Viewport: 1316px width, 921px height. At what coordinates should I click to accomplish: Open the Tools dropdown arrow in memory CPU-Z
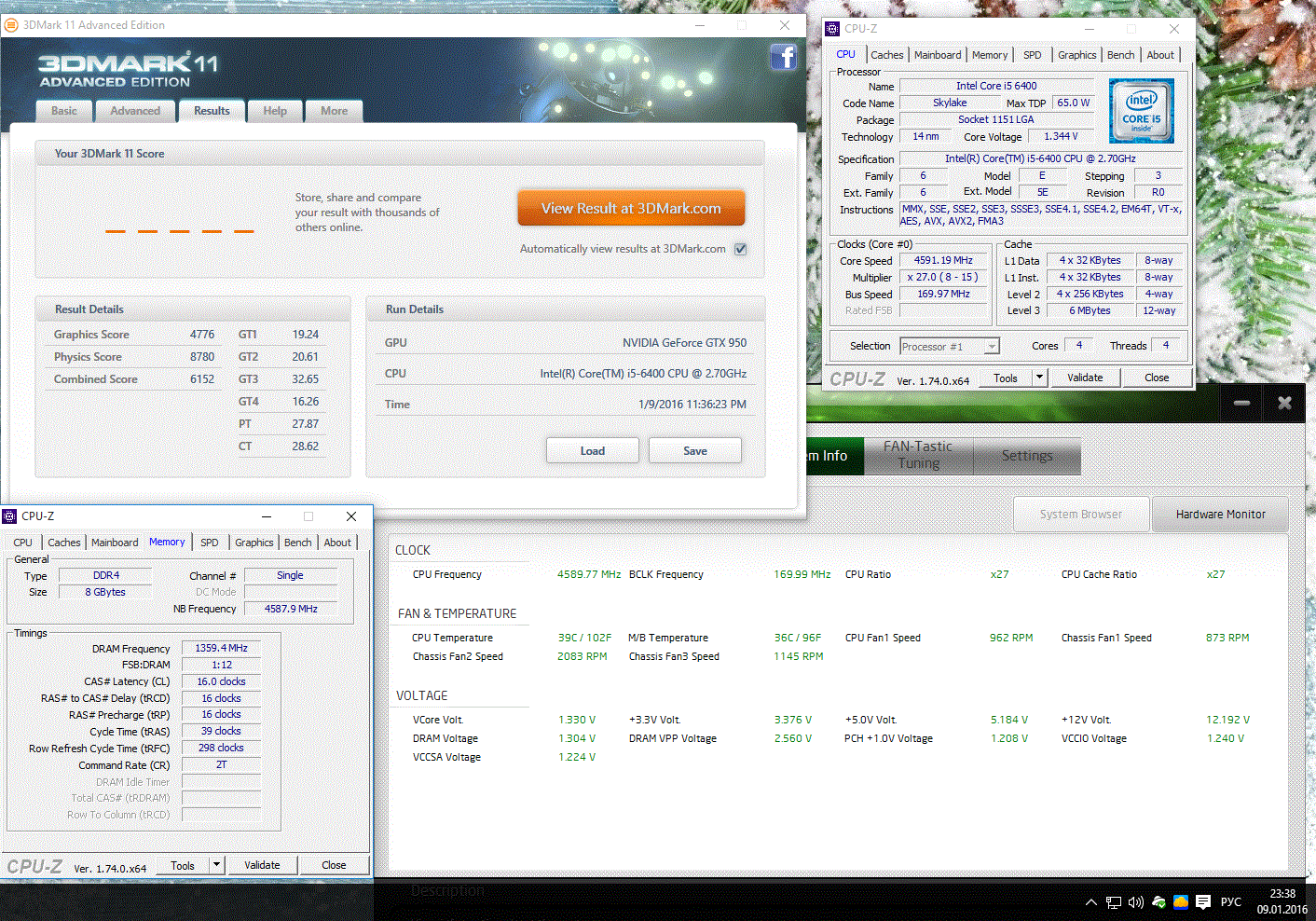pyautogui.click(x=217, y=865)
